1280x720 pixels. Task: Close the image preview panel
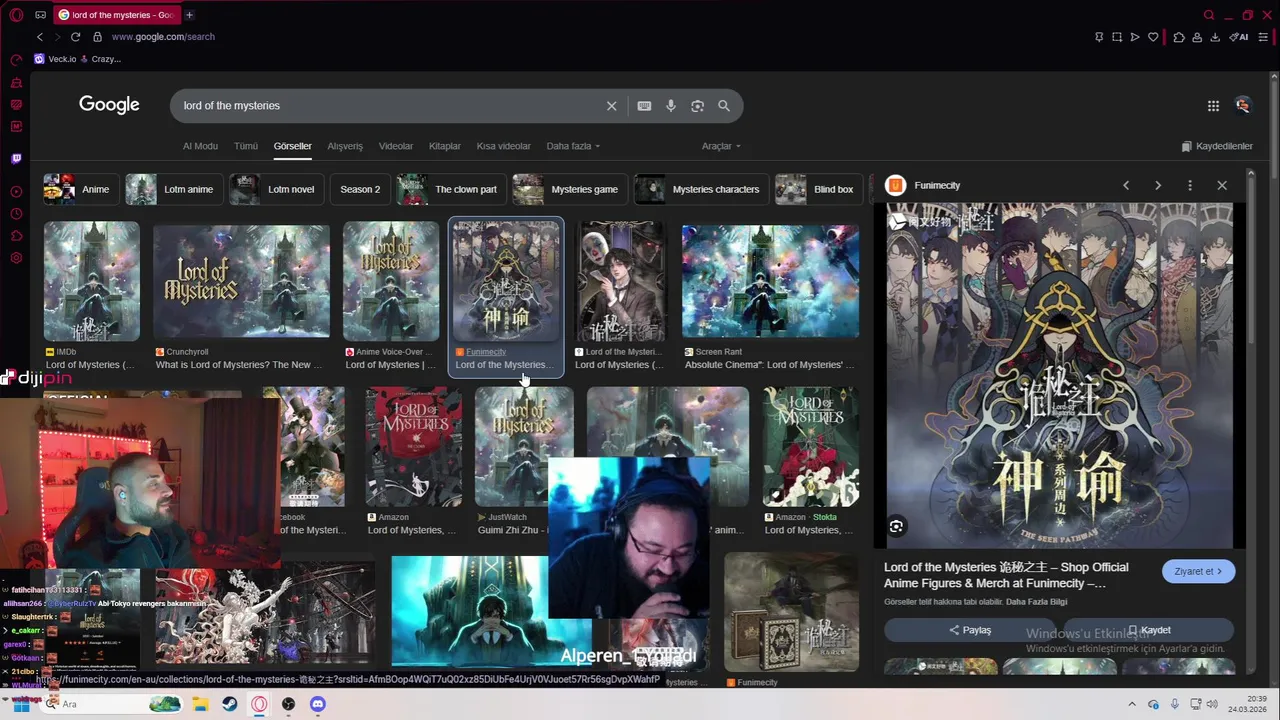pos(1222,185)
